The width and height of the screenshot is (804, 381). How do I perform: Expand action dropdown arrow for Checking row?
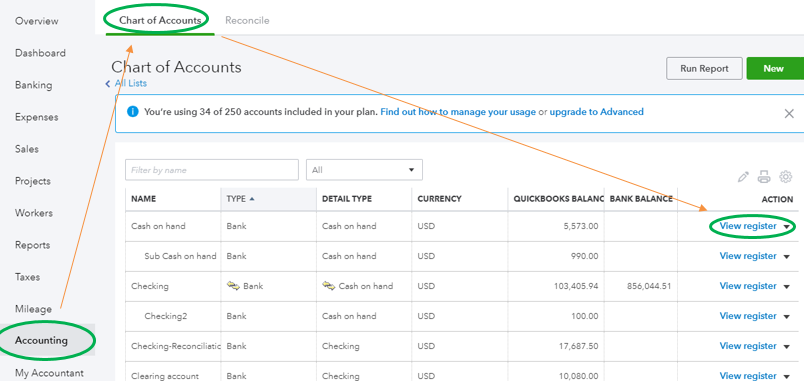click(x=787, y=287)
